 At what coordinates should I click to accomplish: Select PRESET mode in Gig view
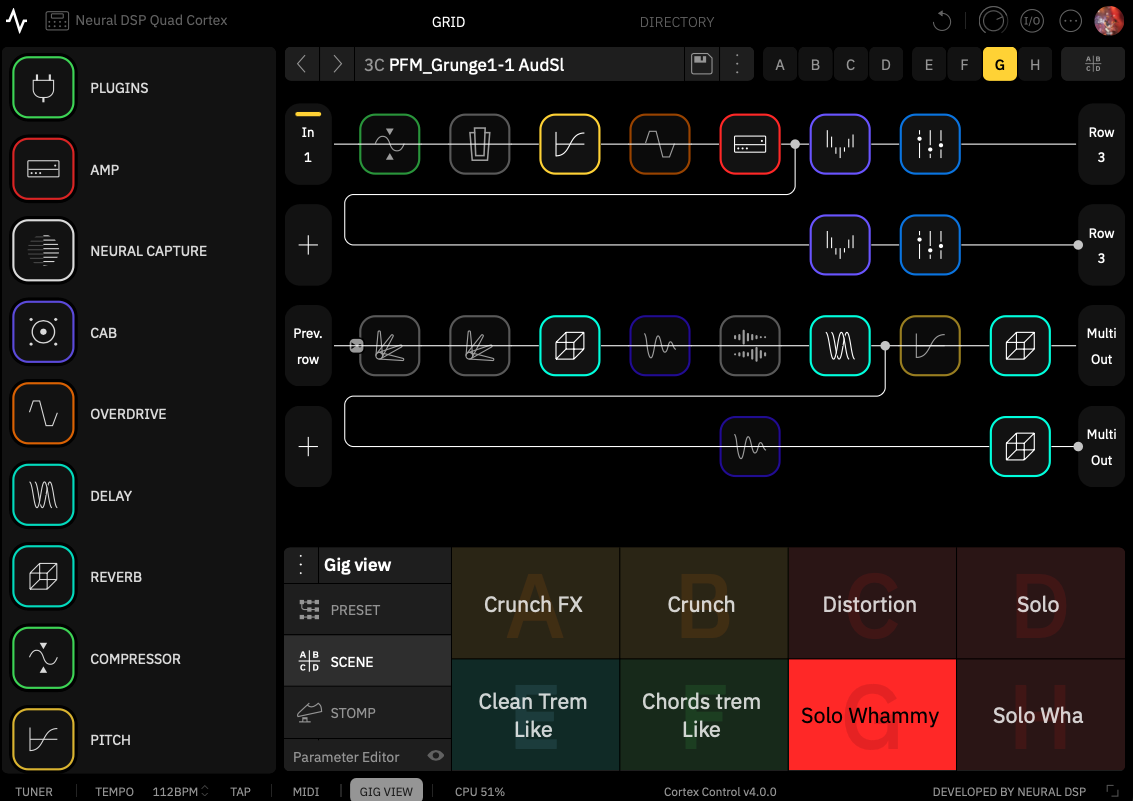coord(367,610)
